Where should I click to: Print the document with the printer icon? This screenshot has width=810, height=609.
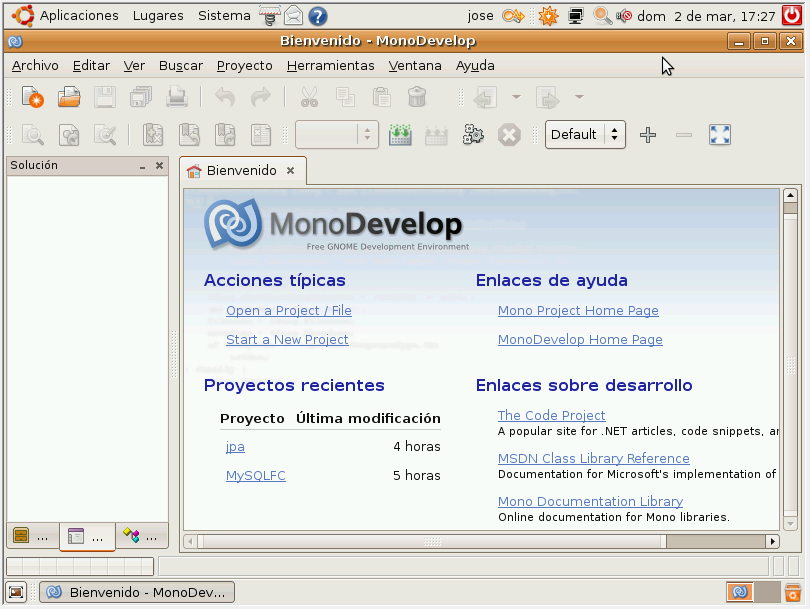pos(177,97)
